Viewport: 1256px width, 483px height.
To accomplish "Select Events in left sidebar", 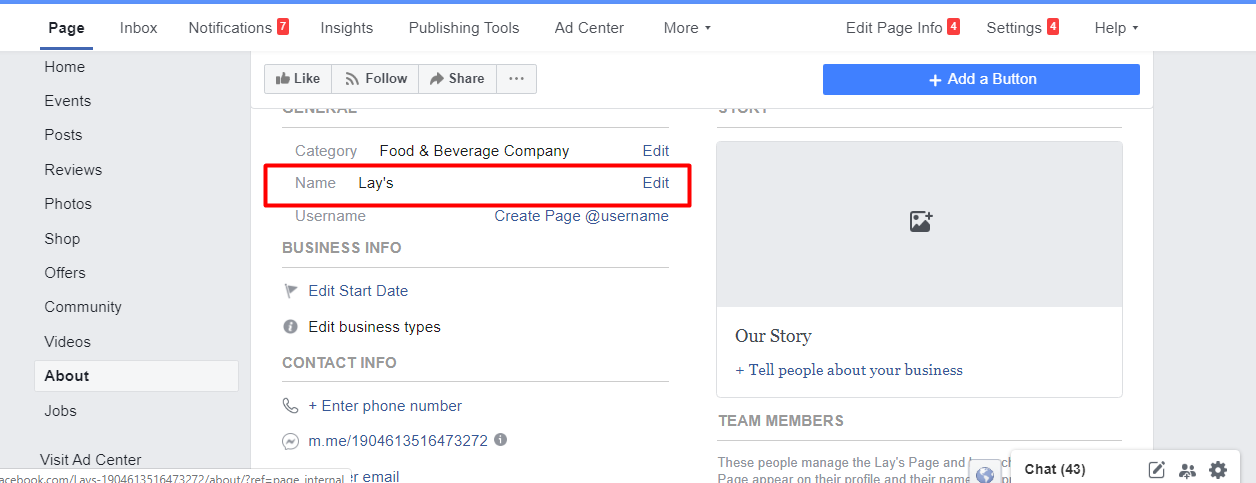I will [x=68, y=101].
